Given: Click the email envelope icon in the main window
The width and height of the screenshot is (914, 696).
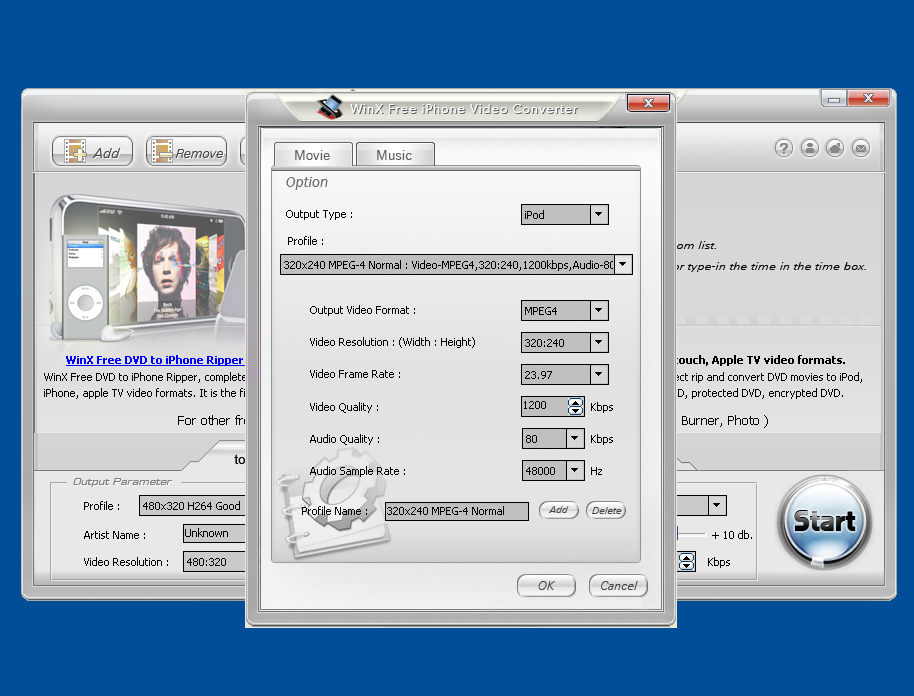Looking at the screenshot, I should click(860, 148).
